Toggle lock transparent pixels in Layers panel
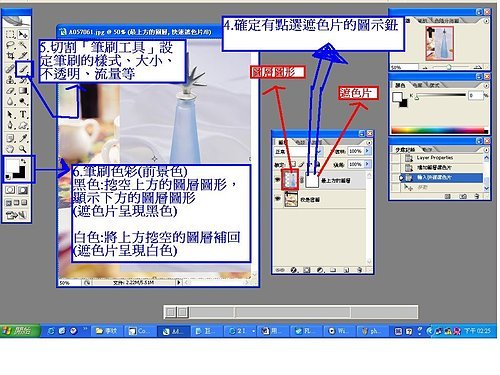Image resolution: width=500 pixels, height=375 pixels. pyautogui.click(x=294, y=164)
